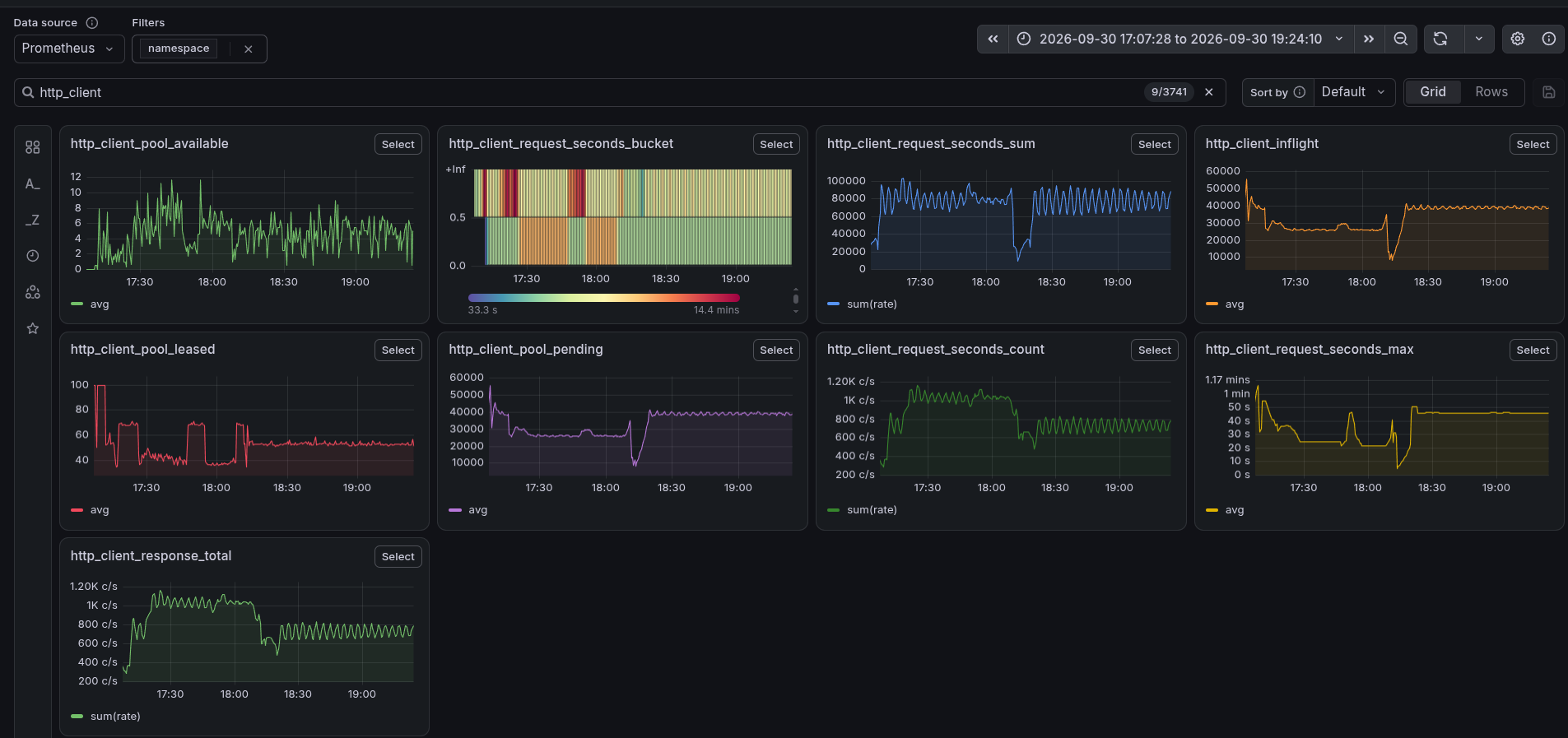Click the bucket panel legend scrollbar handle
Image resolution: width=1568 pixels, height=738 pixels.
pos(795,299)
